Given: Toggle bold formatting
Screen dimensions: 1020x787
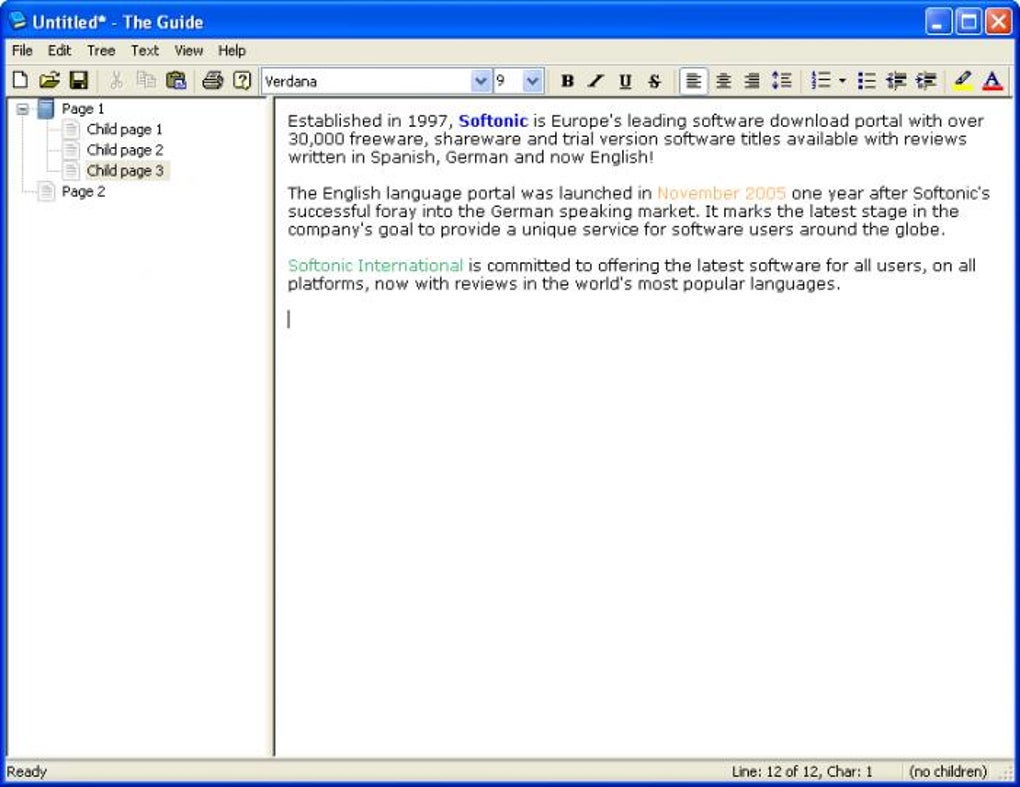Looking at the screenshot, I should [x=567, y=81].
